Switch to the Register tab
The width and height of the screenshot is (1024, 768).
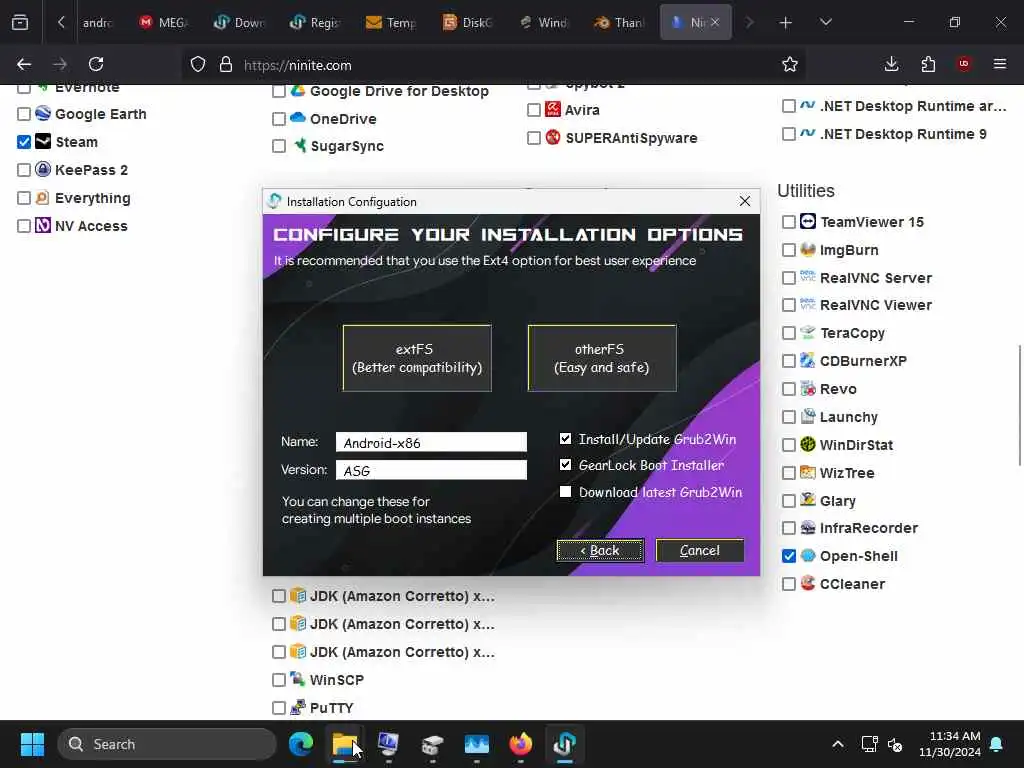coord(315,22)
